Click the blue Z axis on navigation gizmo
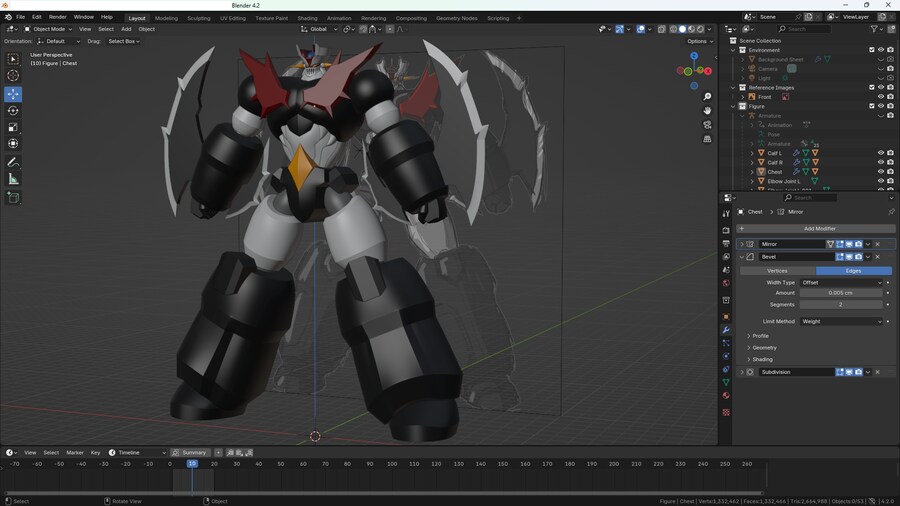 pos(695,56)
